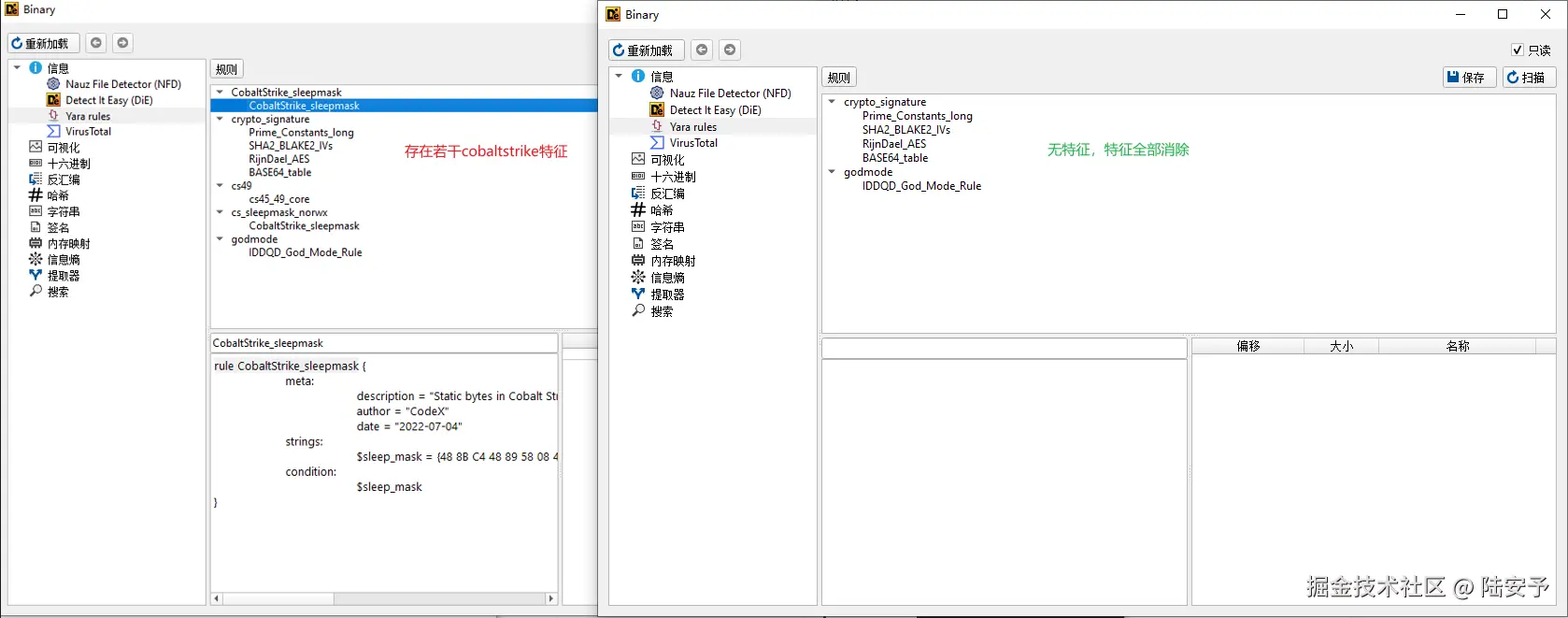Open Nauz File Detector icon in left window
This screenshot has width=1568, height=618.
tap(53, 84)
